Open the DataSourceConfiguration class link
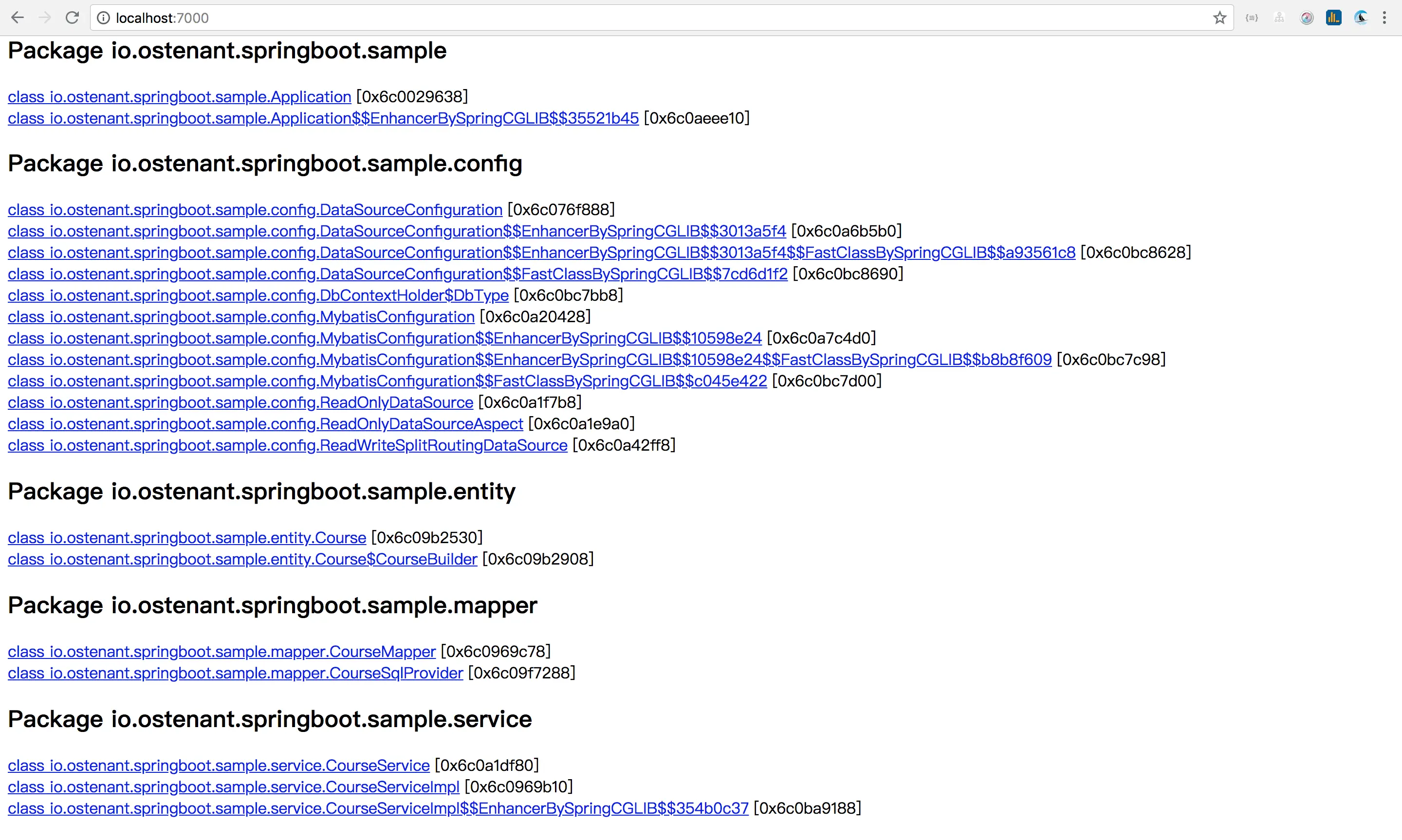 [x=255, y=210]
